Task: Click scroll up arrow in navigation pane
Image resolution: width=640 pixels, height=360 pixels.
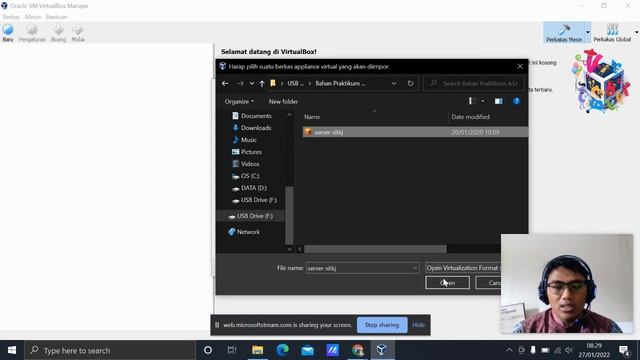Action: click(289, 115)
